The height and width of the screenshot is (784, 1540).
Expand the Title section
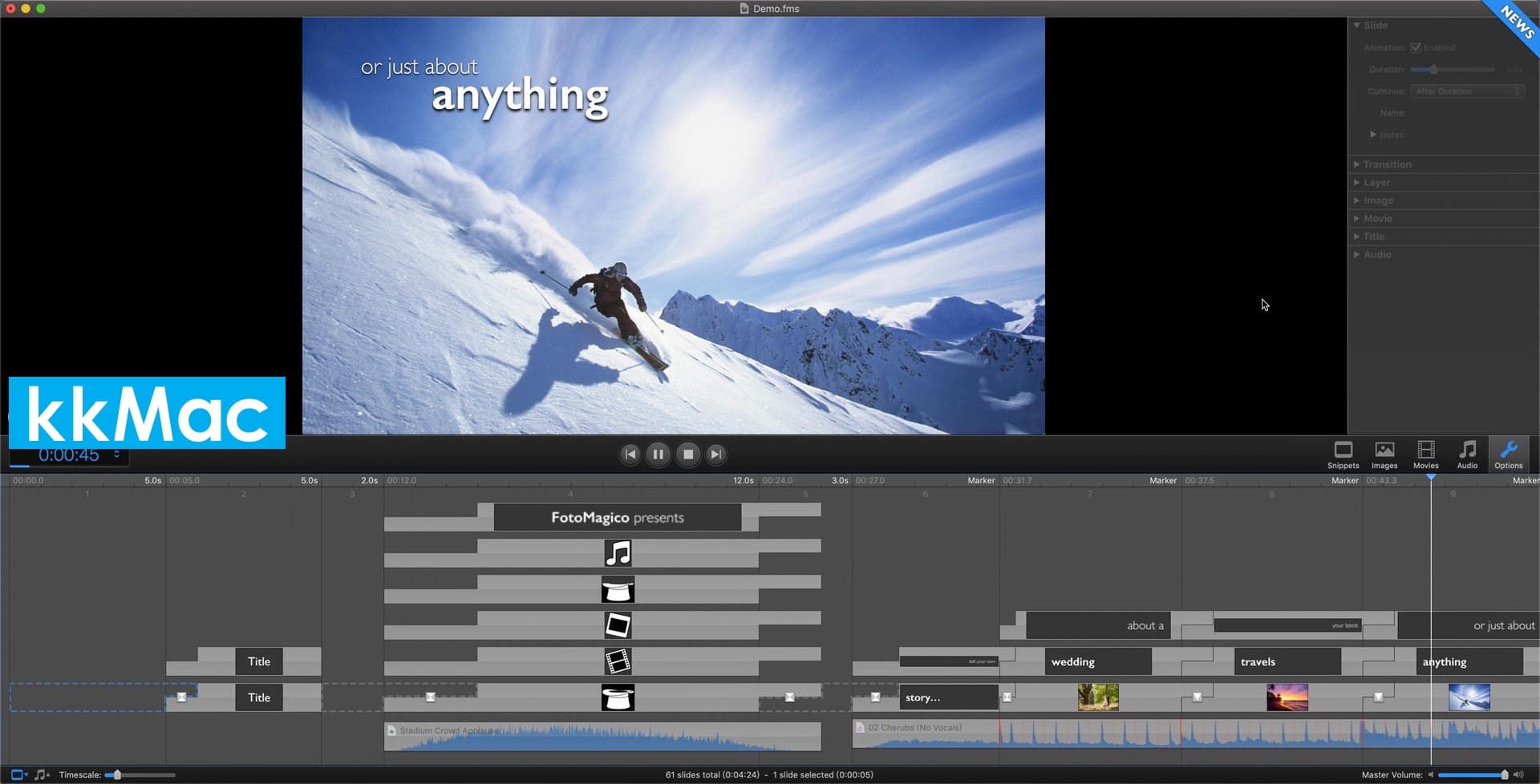click(x=1357, y=236)
